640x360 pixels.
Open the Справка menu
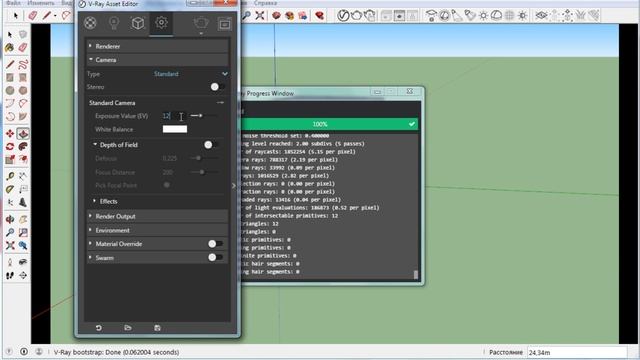[x=265, y=3]
